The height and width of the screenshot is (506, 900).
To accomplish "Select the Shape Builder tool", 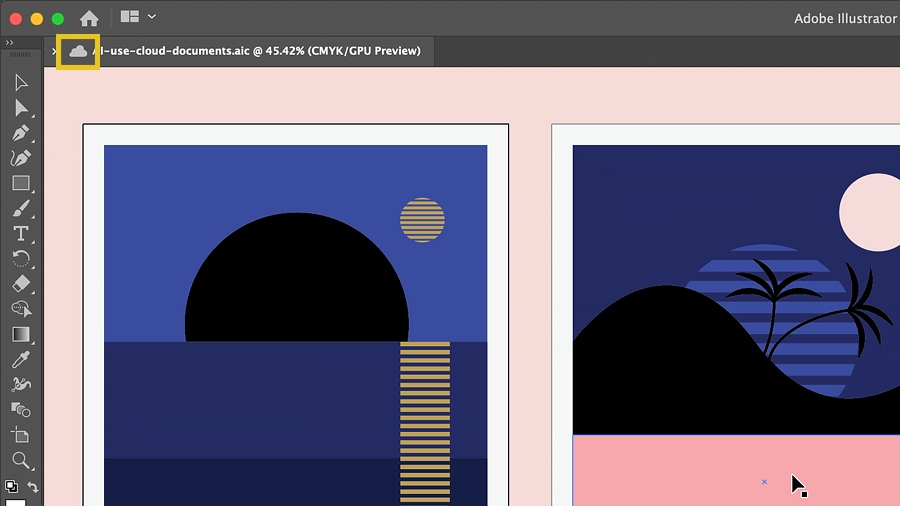I will 21,309.
